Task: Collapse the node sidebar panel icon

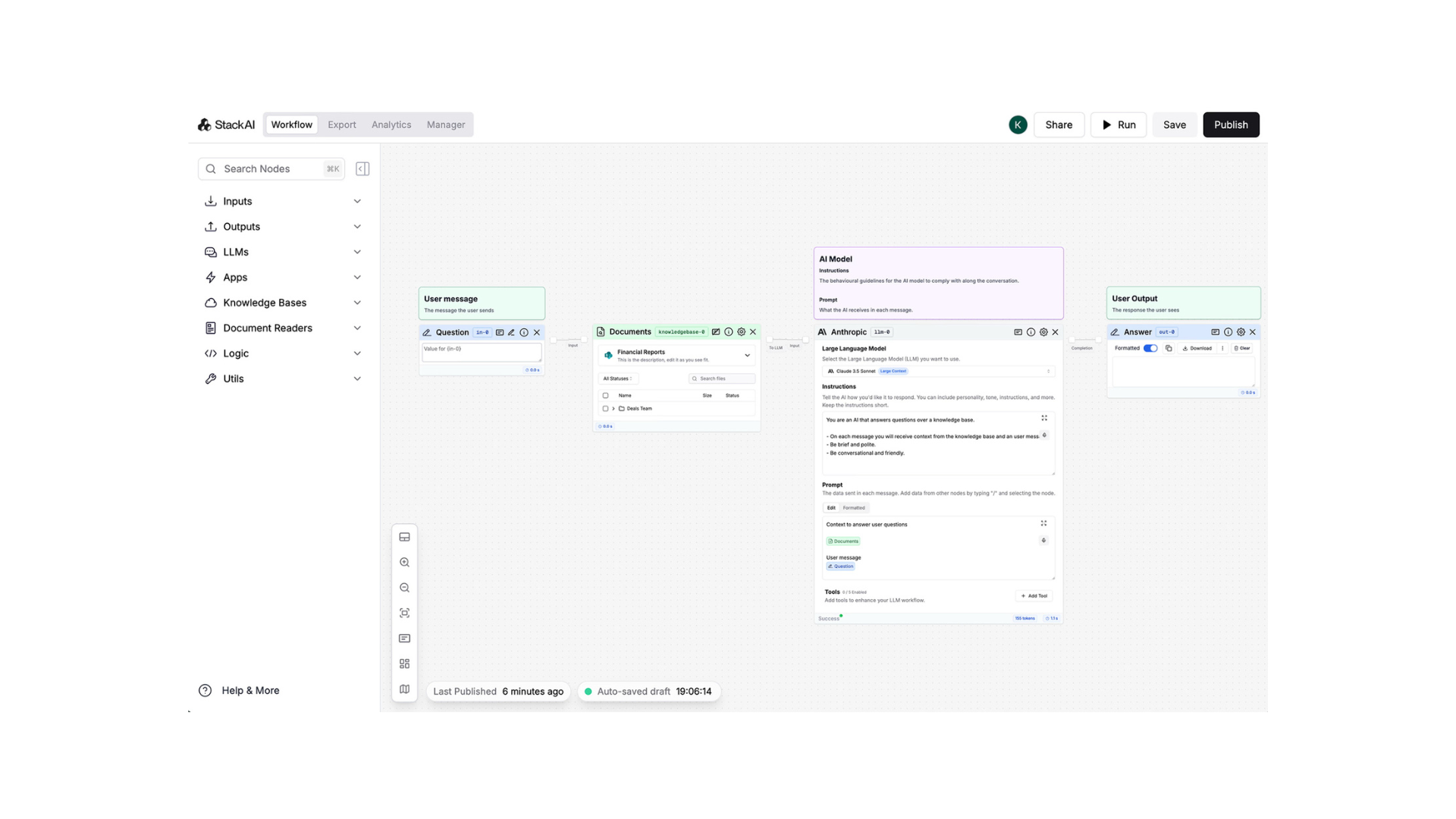Action: click(x=362, y=168)
